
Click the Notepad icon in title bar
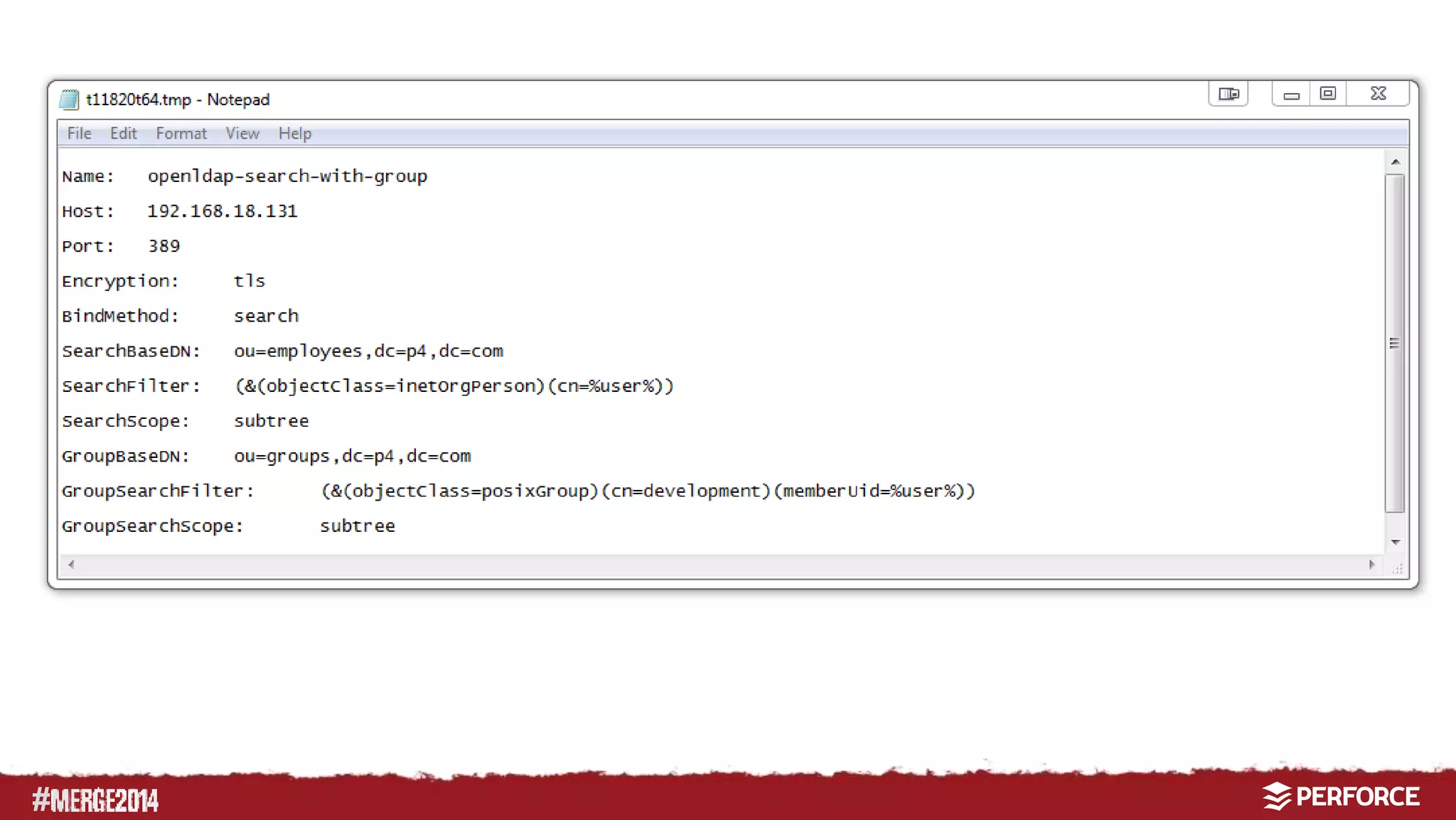(69, 100)
